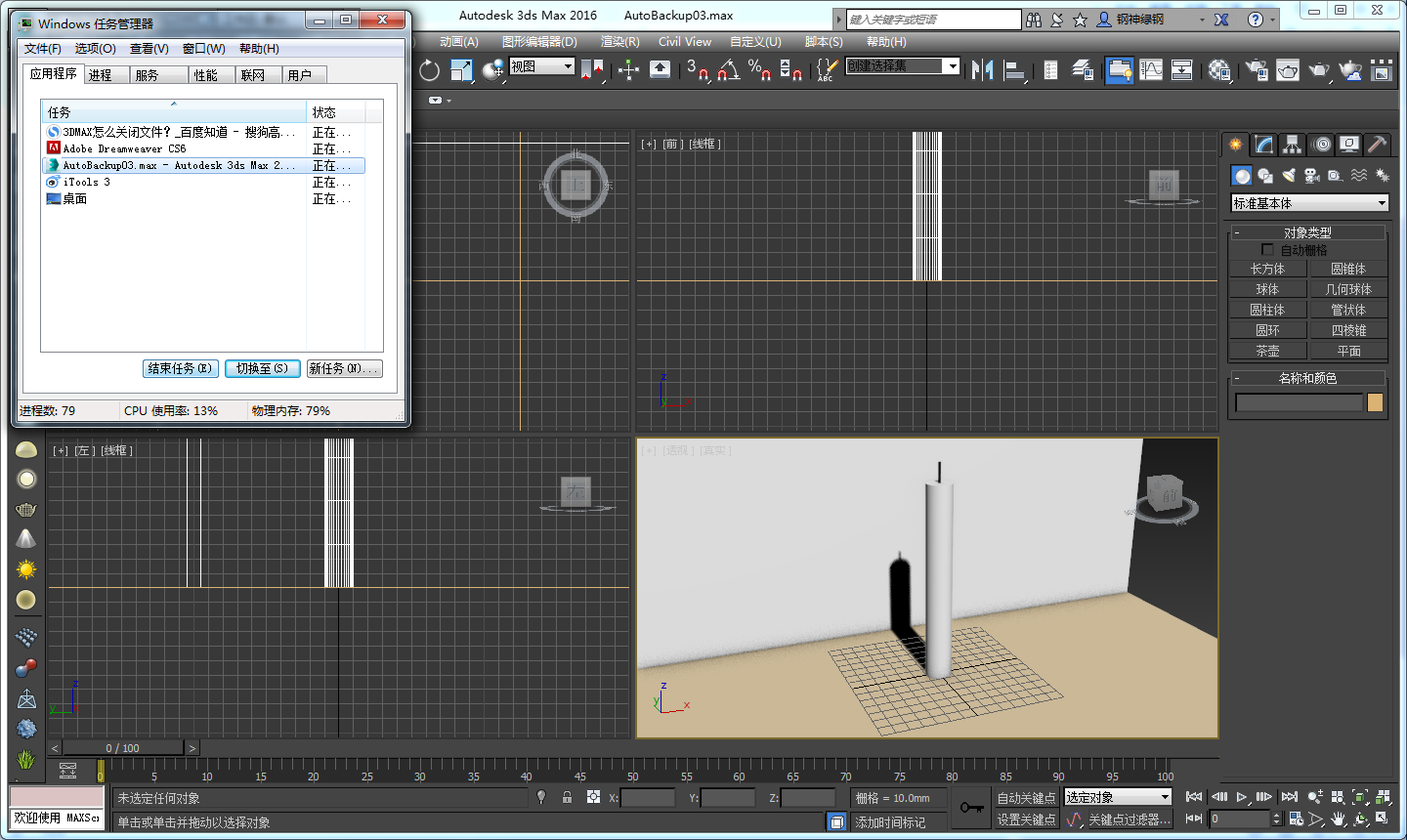Toggle 自动关键点 auto key mode
The image size is (1407, 840).
click(x=1026, y=798)
